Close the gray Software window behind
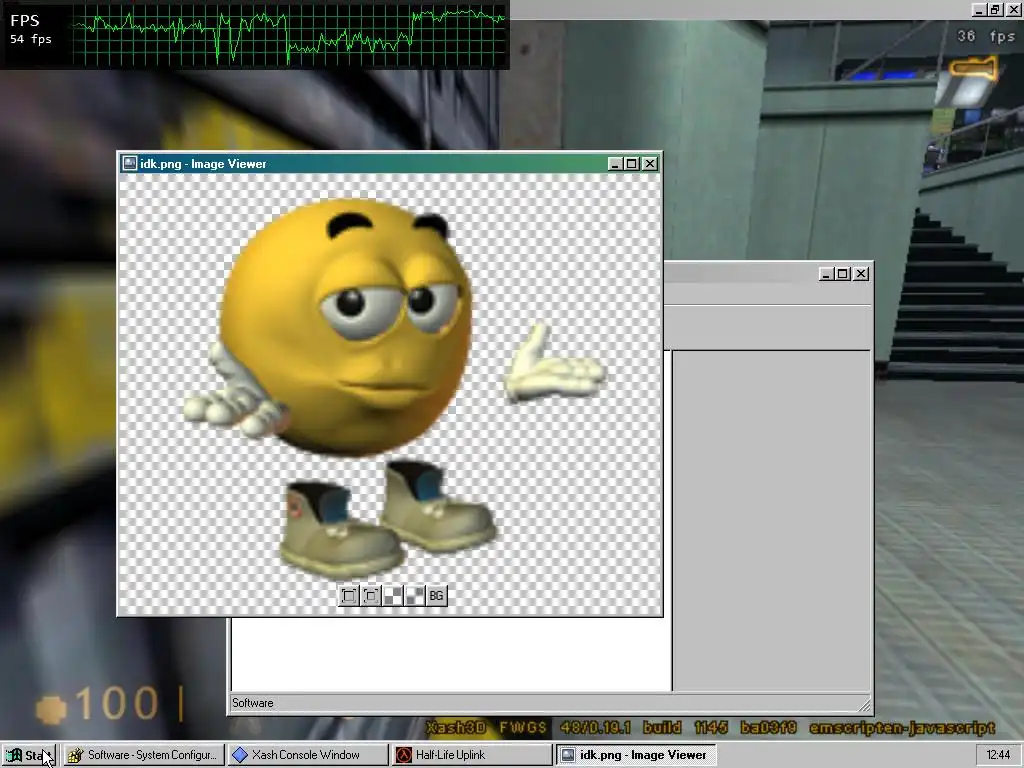The height and width of the screenshot is (768, 1024). click(861, 274)
